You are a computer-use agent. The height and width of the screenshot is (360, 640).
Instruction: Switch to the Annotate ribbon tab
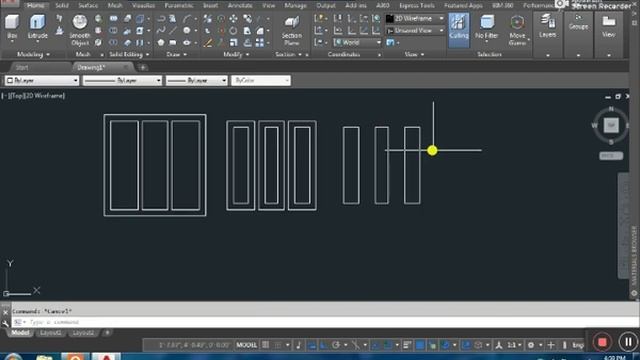tap(240, 6)
